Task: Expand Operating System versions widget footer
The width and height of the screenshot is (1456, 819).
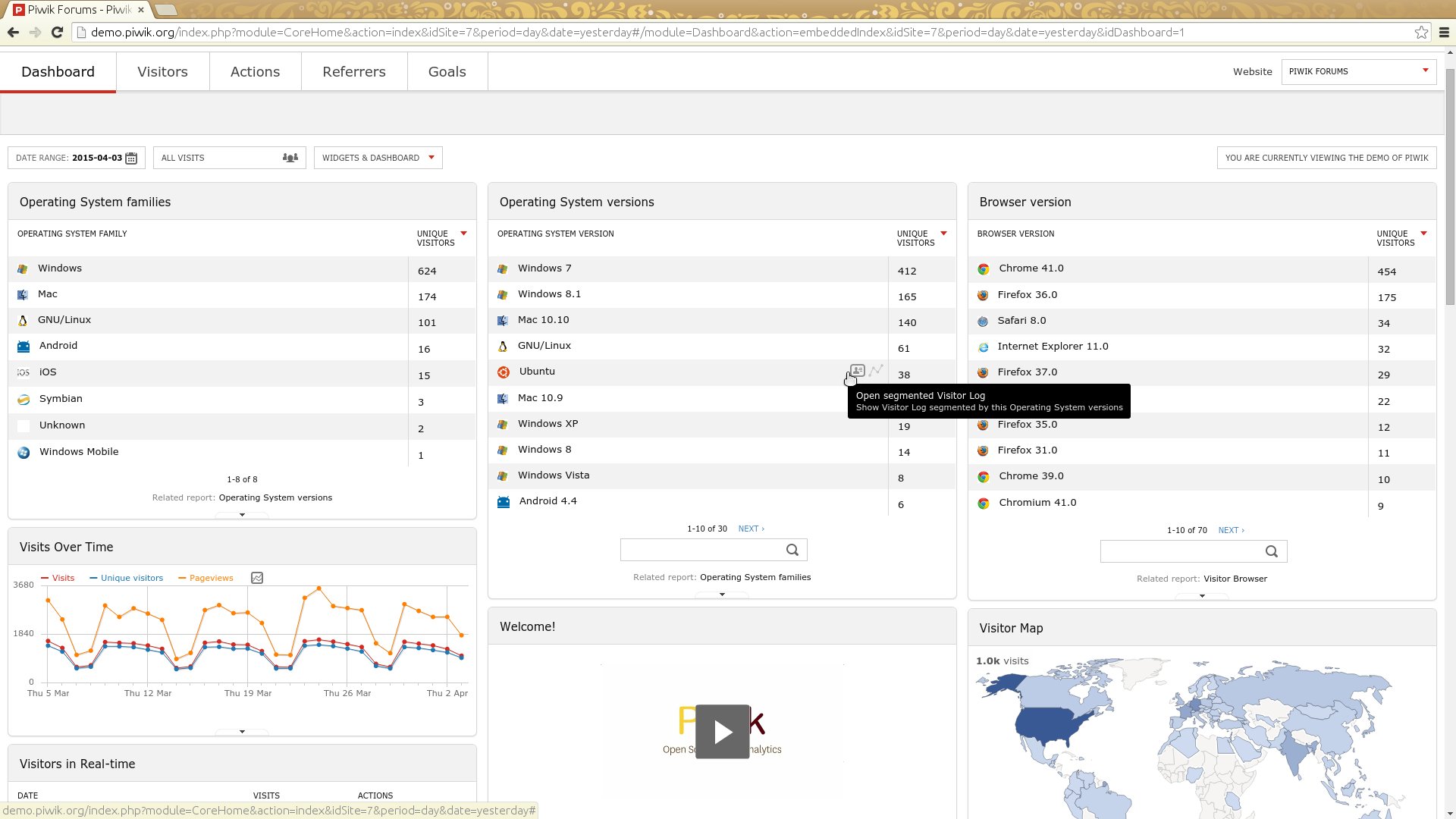Action: [x=722, y=595]
